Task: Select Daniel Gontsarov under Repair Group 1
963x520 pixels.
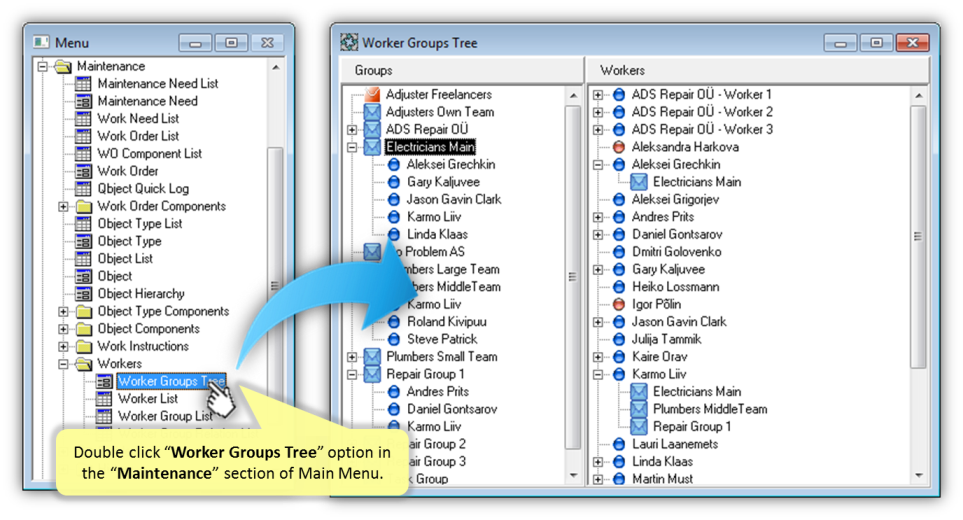Action: coord(451,409)
